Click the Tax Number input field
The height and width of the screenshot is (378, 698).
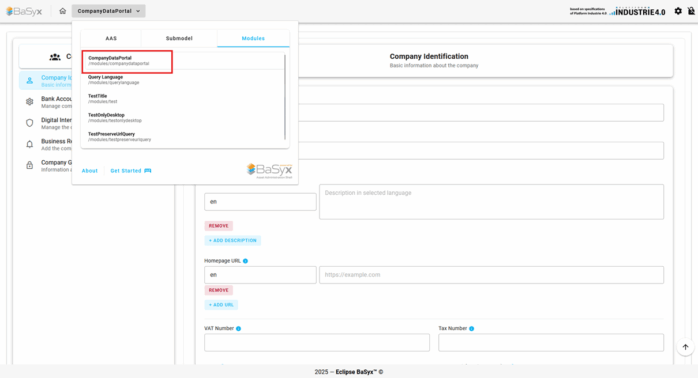(x=551, y=342)
